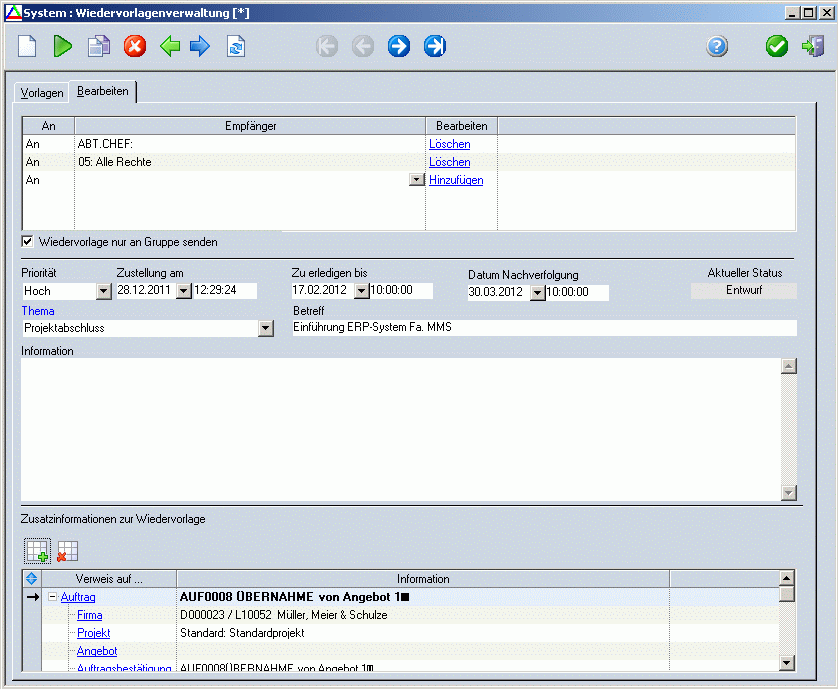The width and height of the screenshot is (838, 689).
Task: Click the new blank document icon
Action: [x=27, y=46]
